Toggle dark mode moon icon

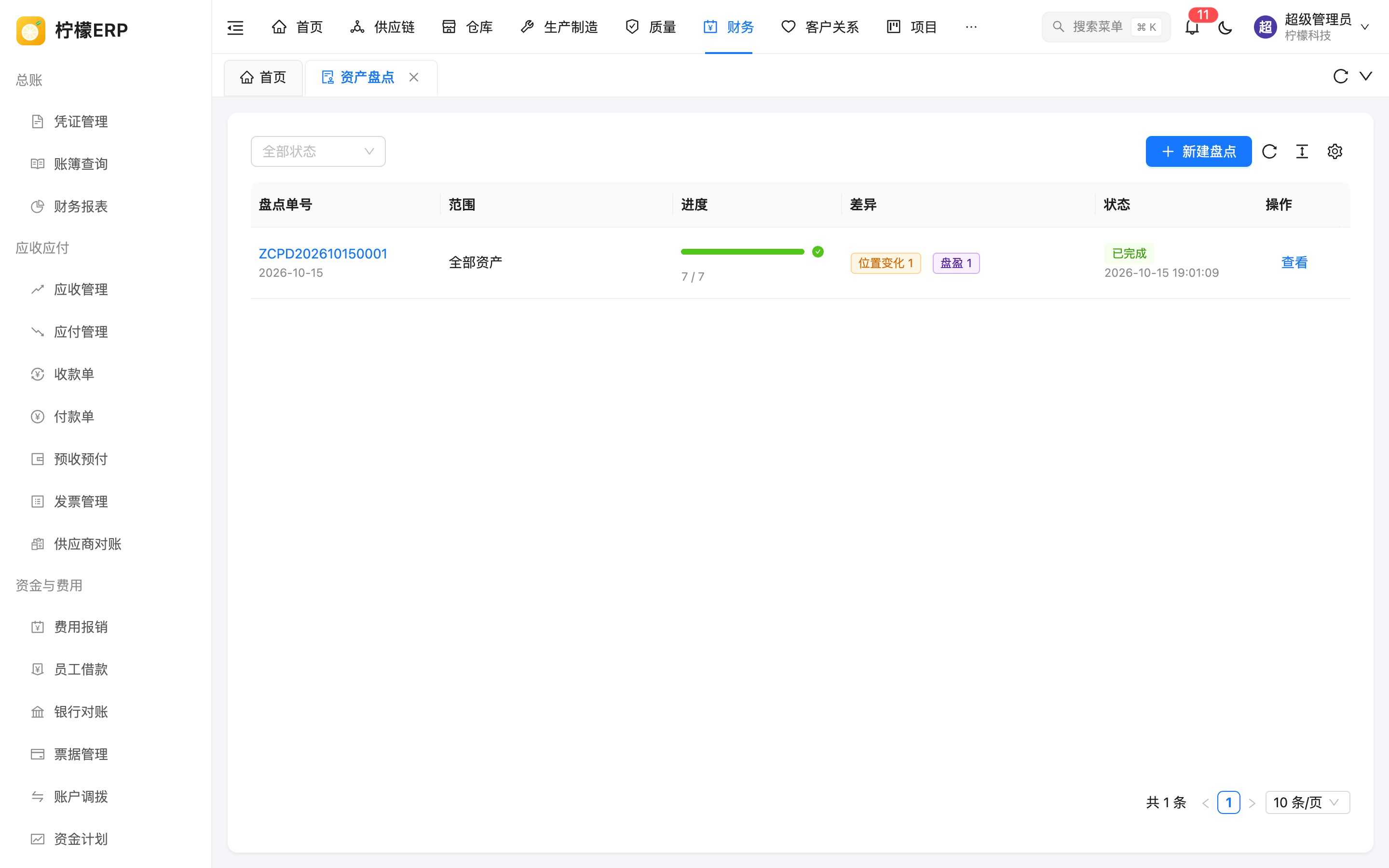tap(1226, 27)
